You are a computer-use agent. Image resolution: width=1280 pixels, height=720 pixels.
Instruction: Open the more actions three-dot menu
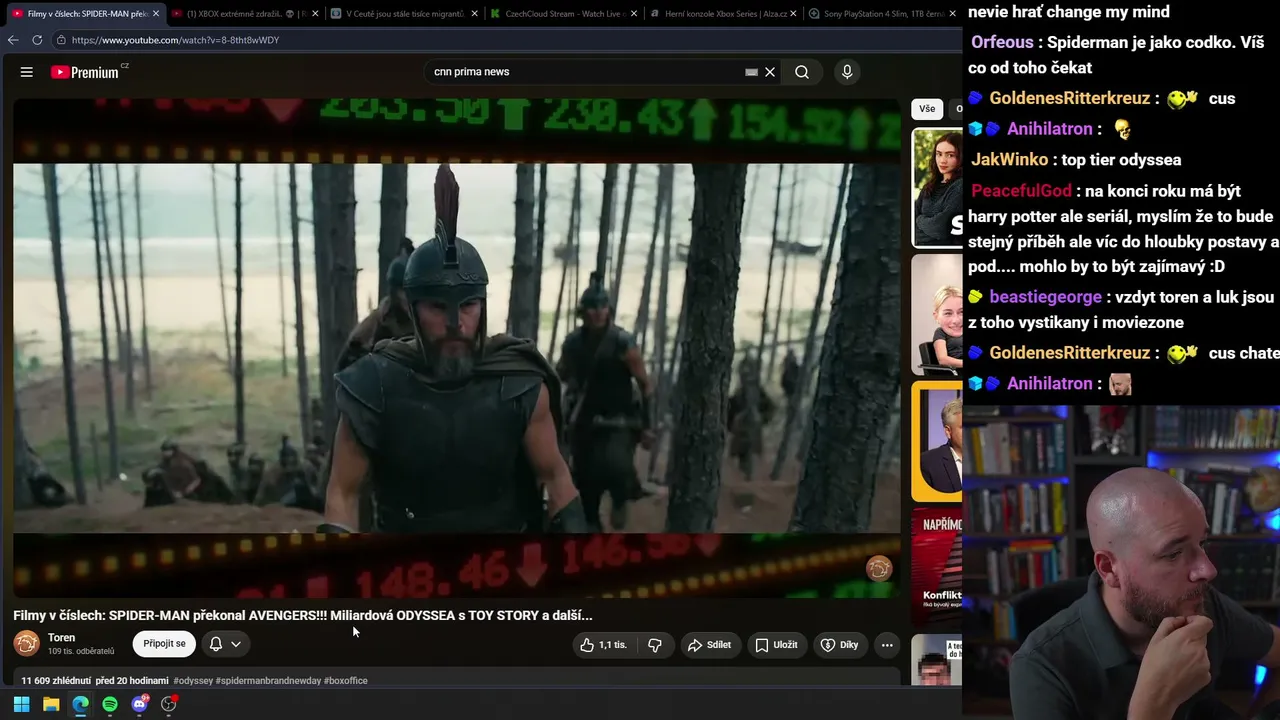tap(887, 645)
